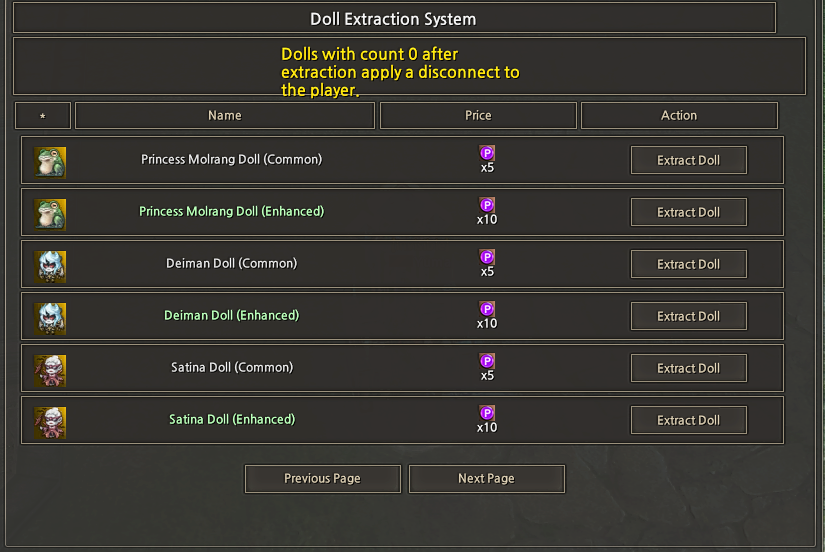825x552 pixels.
Task: Select the Deiman Doll (Enhanced) icon
Action: coord(50,317)
